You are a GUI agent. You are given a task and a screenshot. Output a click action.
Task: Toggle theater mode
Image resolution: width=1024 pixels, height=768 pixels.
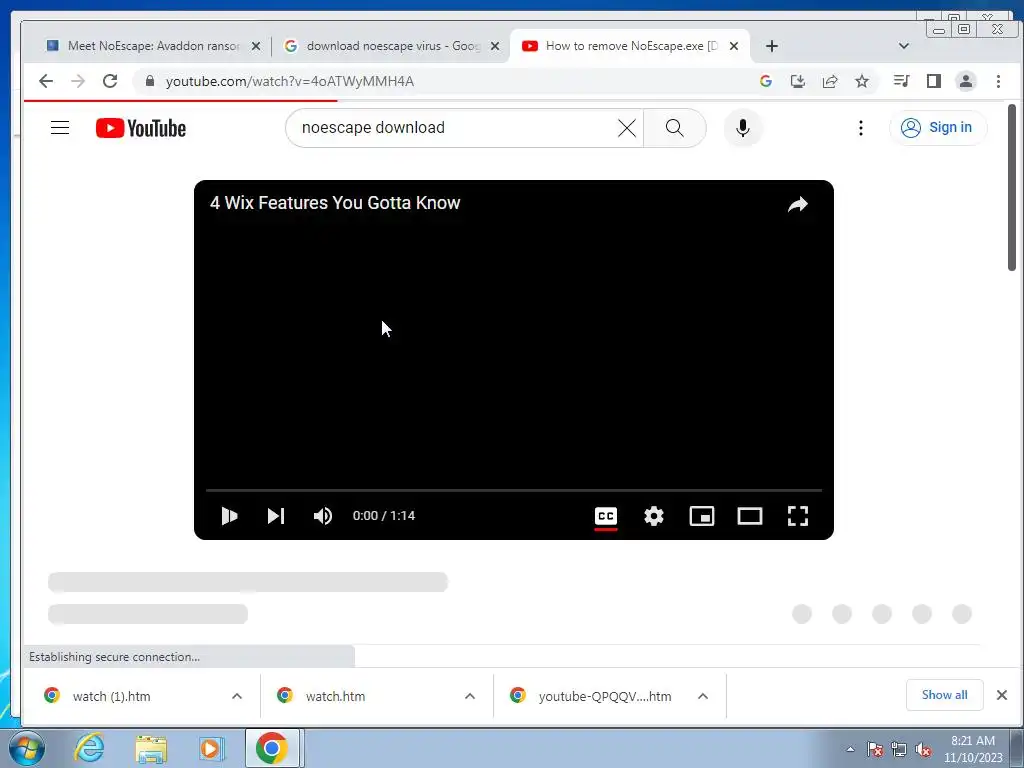pyautogui.click(x=750, y=516)
